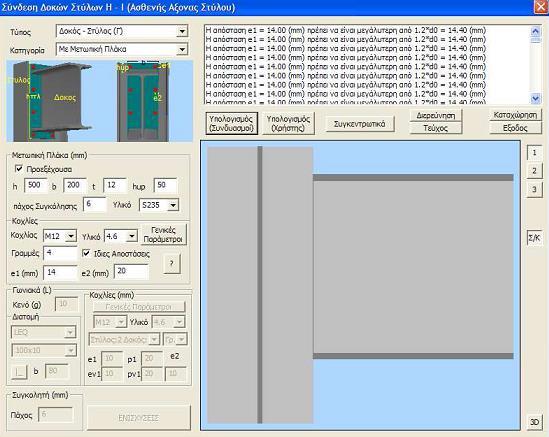549x437 pixels.
Task: Open Γενικές Παράμετροι for bolts
Action: pyautogui.click(x=163, y=234)
